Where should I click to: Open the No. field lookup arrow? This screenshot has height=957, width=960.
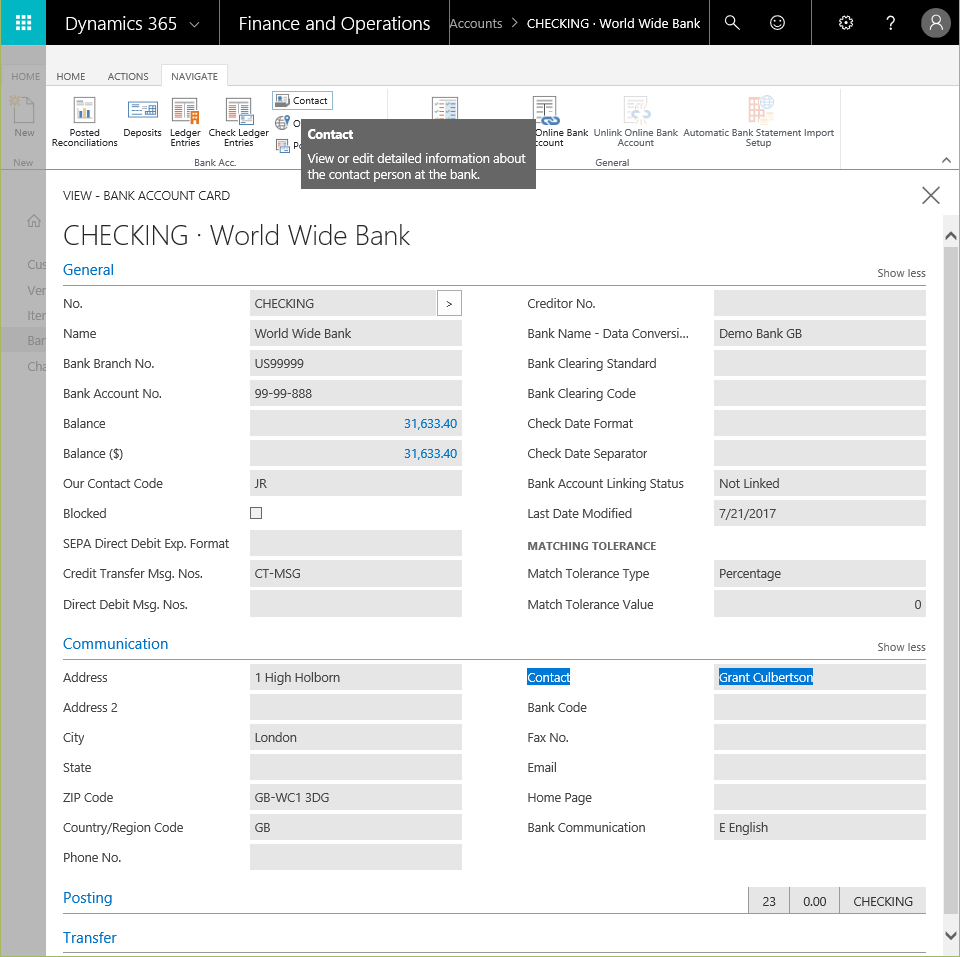click(449, 304)
